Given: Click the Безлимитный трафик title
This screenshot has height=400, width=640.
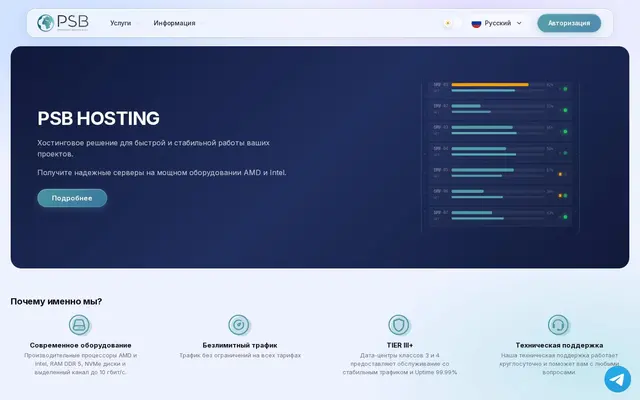Looking at the screenshot, I should [x=240, y=345].
